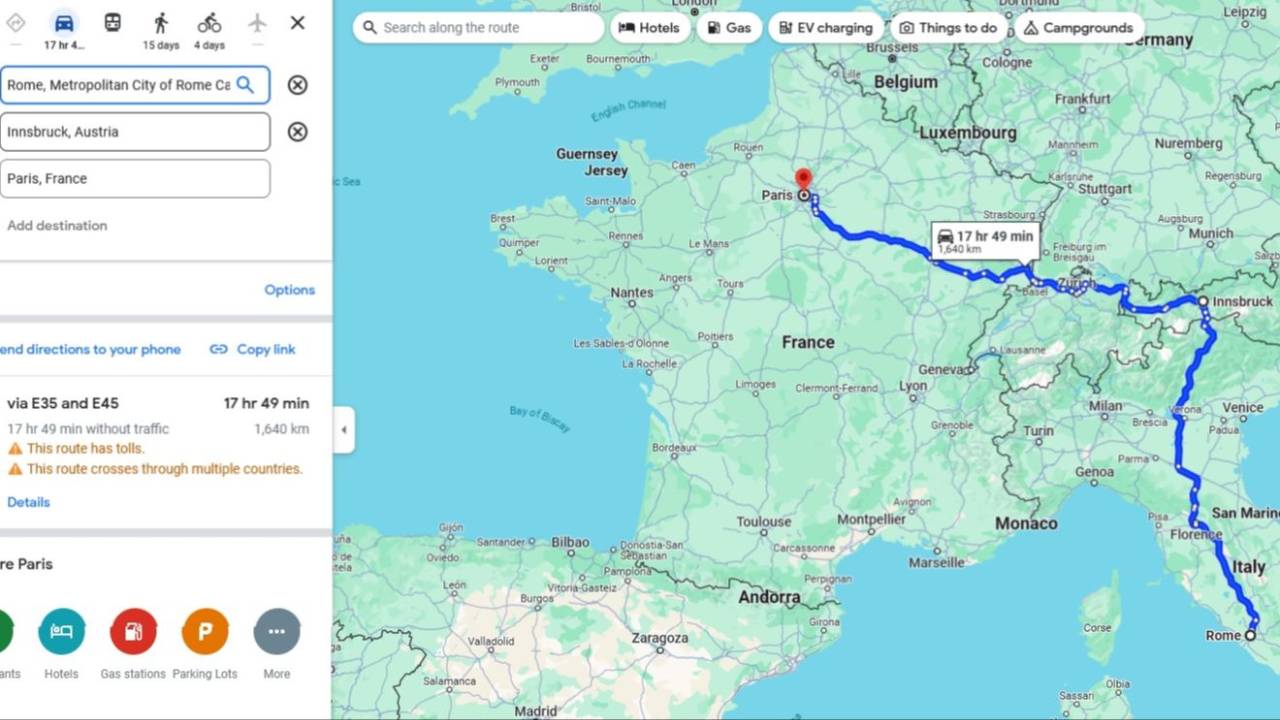Viewport: 1280px width, 720px height.
Task: Click the search magnifier in Rome field
Action: tap(245, 85)
